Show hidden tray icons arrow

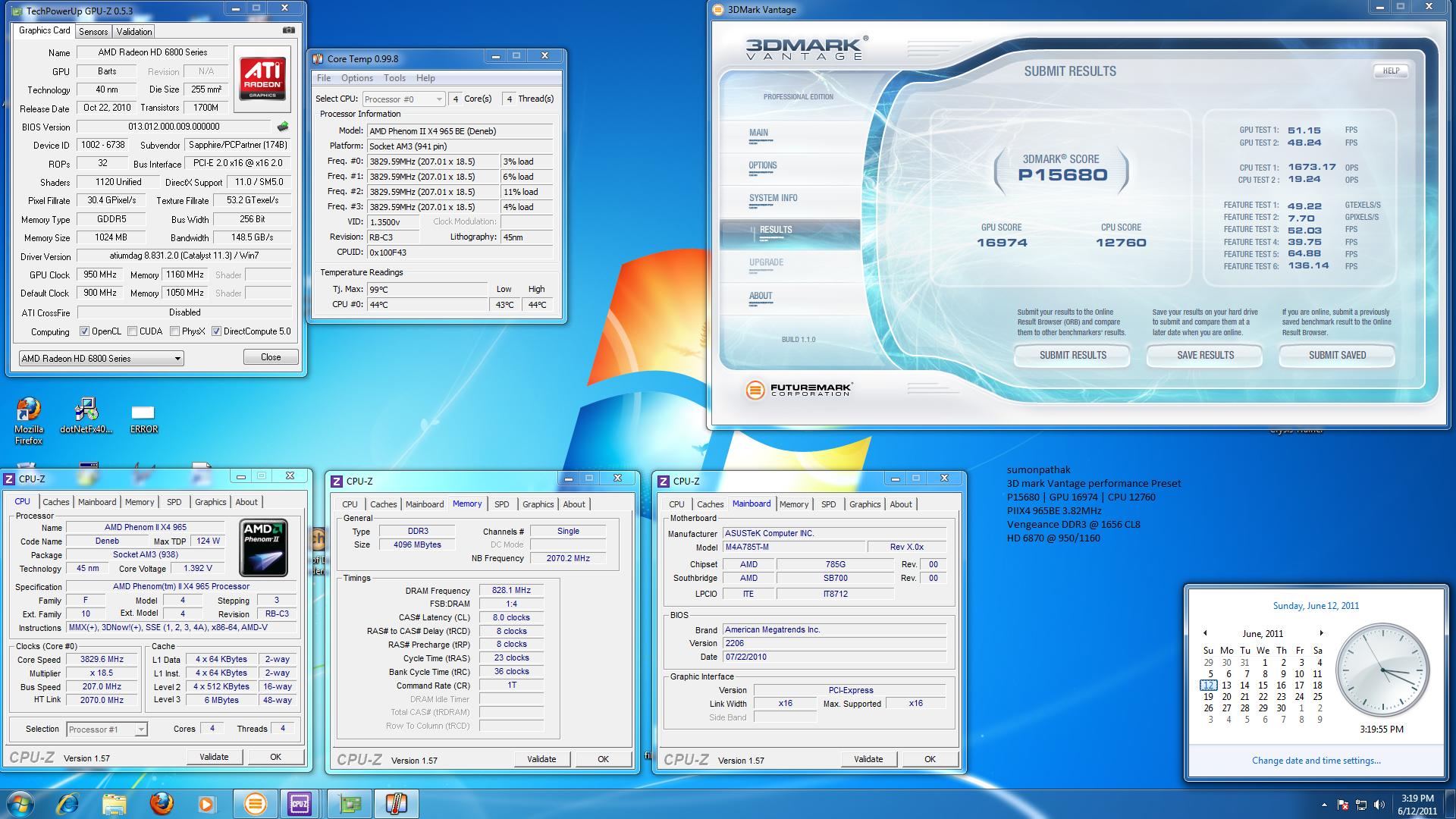tap(1325, 805)
